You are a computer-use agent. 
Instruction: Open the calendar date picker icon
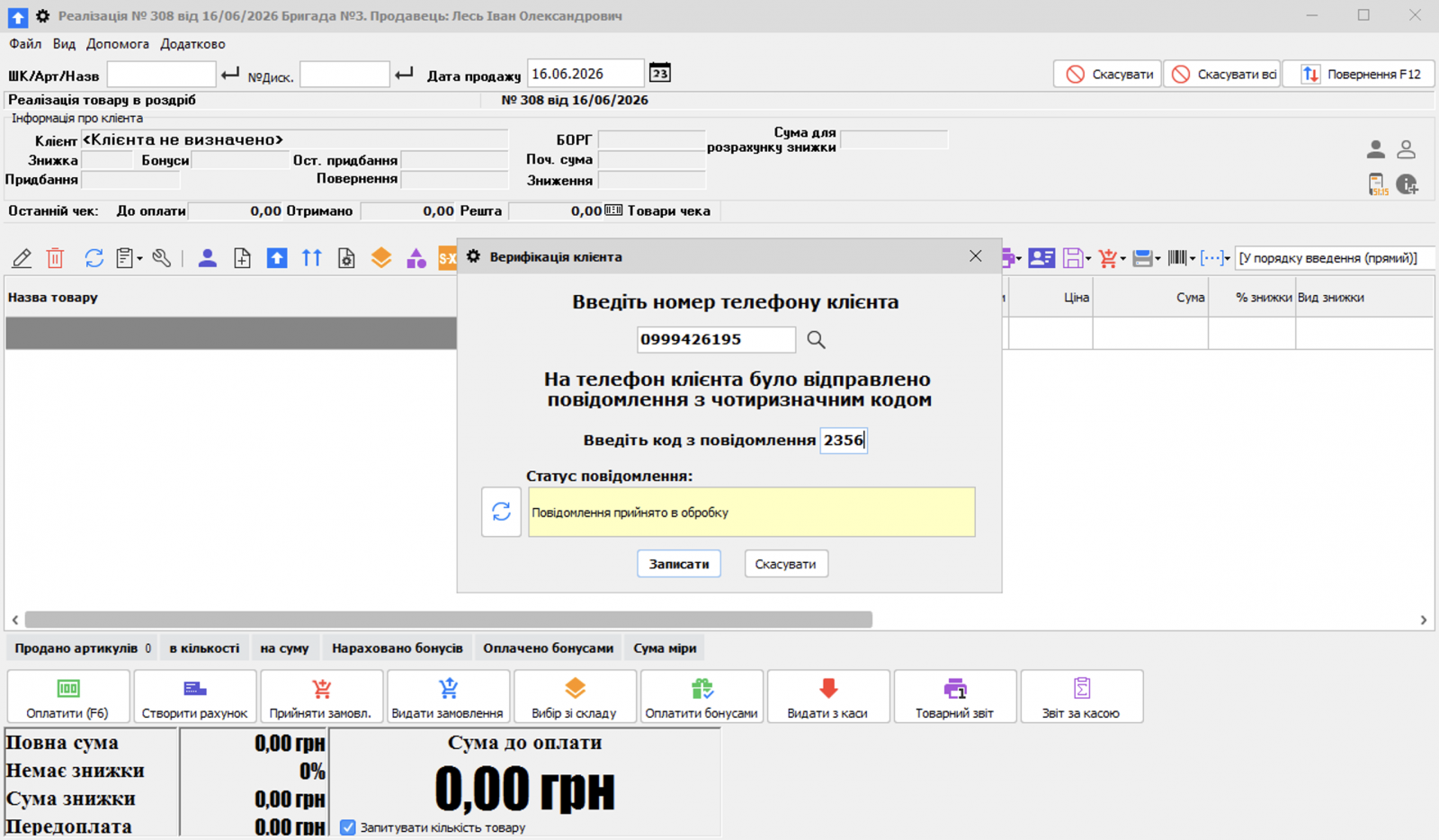coord(660,73)
